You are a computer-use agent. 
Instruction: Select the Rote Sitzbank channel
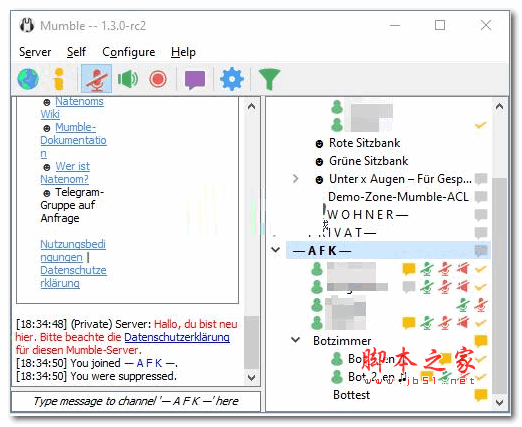(x=364, y=143)
